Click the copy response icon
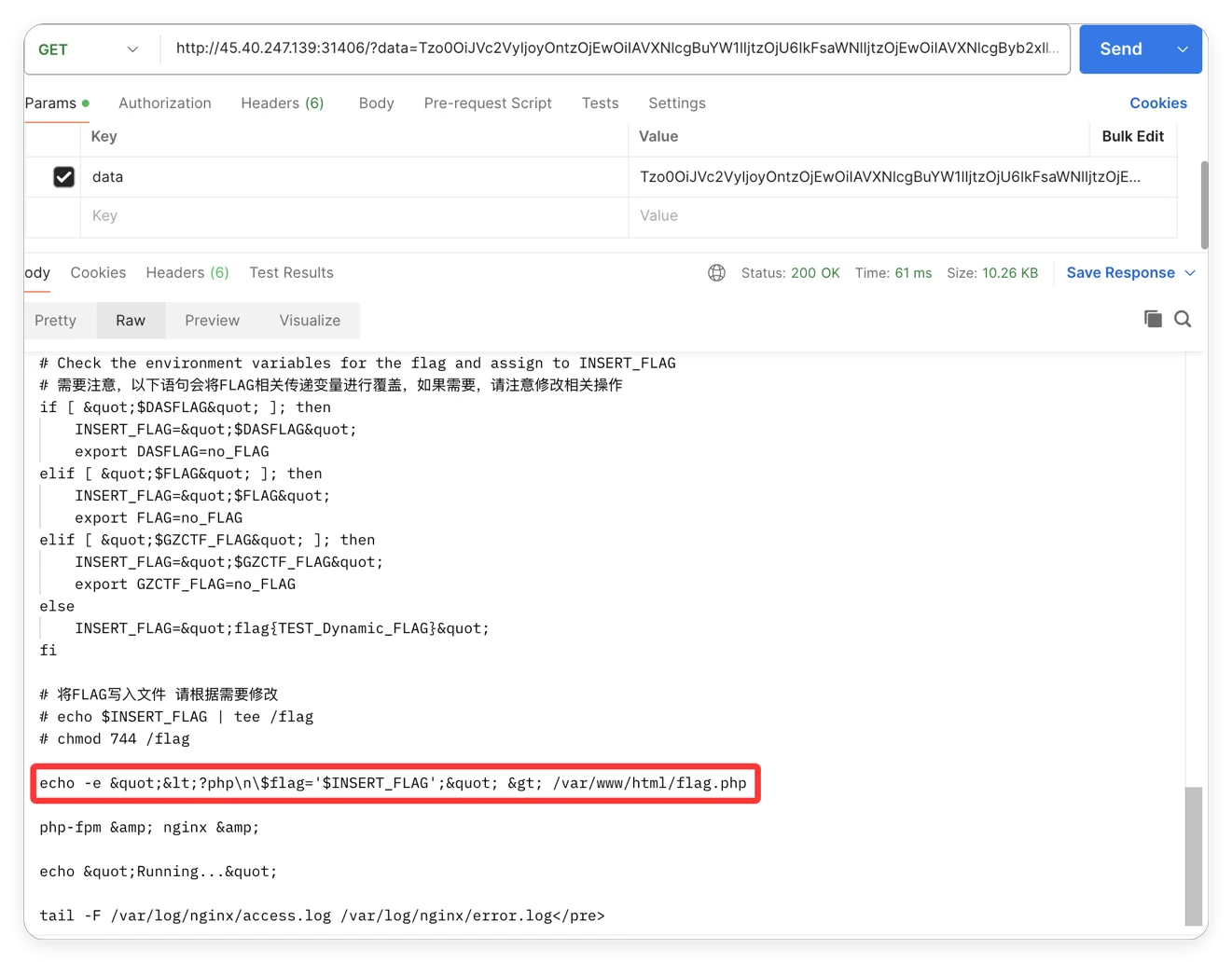The width and height of the screenshot is (1232, 963). tap(1153, 320)
